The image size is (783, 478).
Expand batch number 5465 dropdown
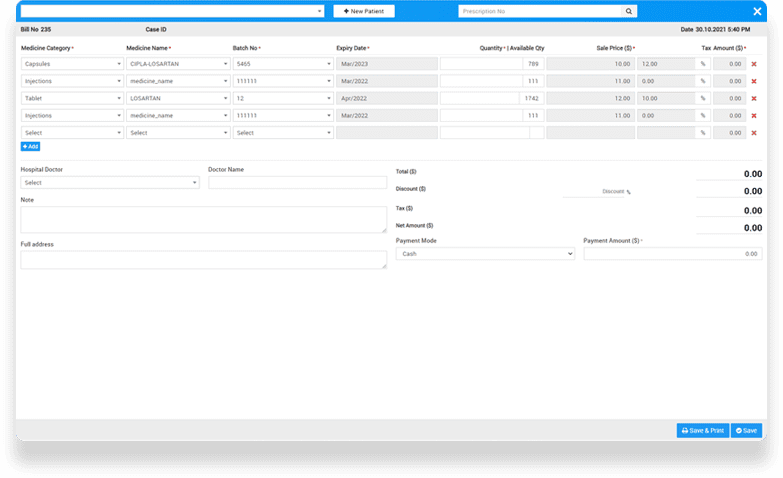tap(283, 64)
